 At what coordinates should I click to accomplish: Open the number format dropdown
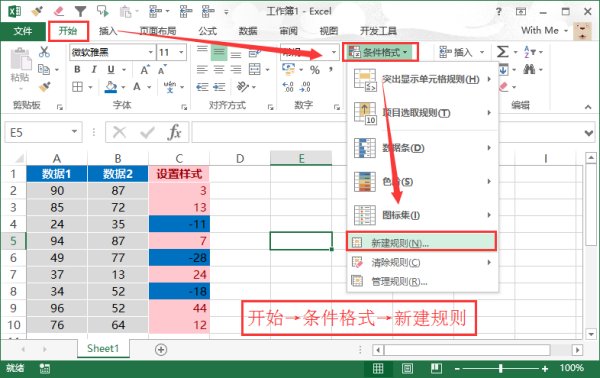coord(334,52)
